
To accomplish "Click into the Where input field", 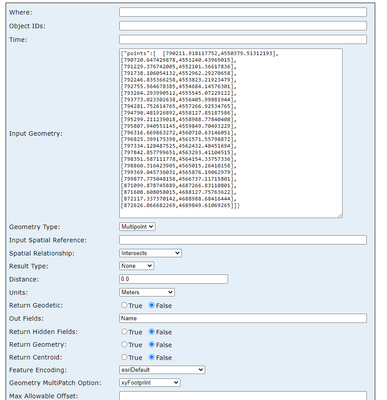I will (x=243, y=12).
